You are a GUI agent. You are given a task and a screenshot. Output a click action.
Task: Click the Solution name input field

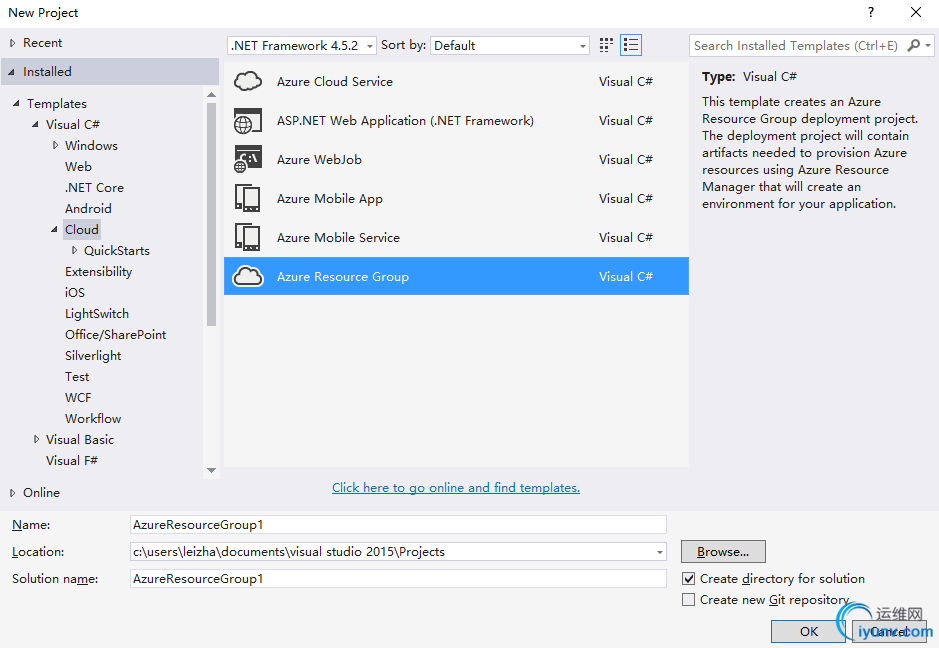pos(398,579)
